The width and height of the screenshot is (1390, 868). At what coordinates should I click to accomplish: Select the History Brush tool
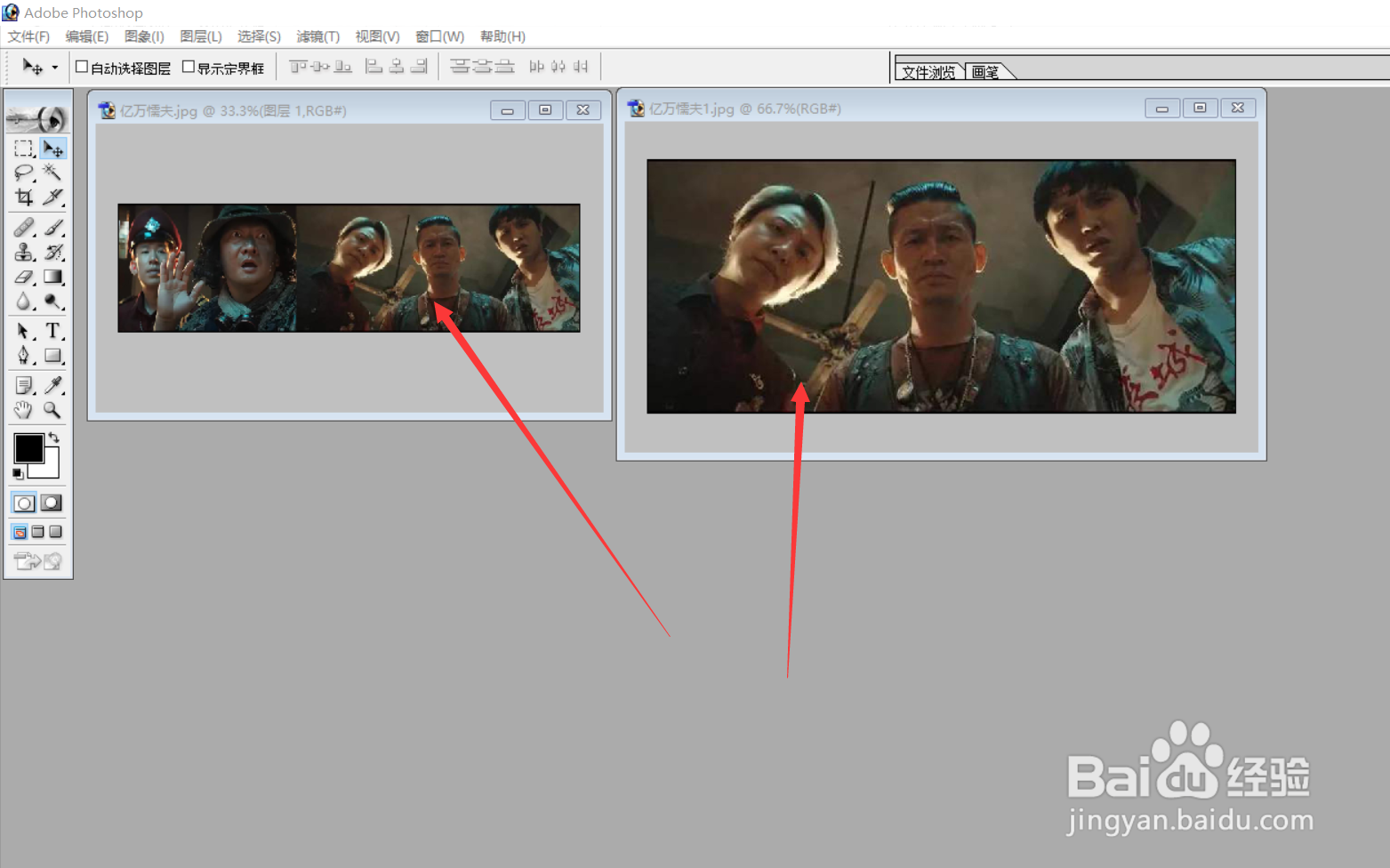pyautogui.click(x=52, y=253)
